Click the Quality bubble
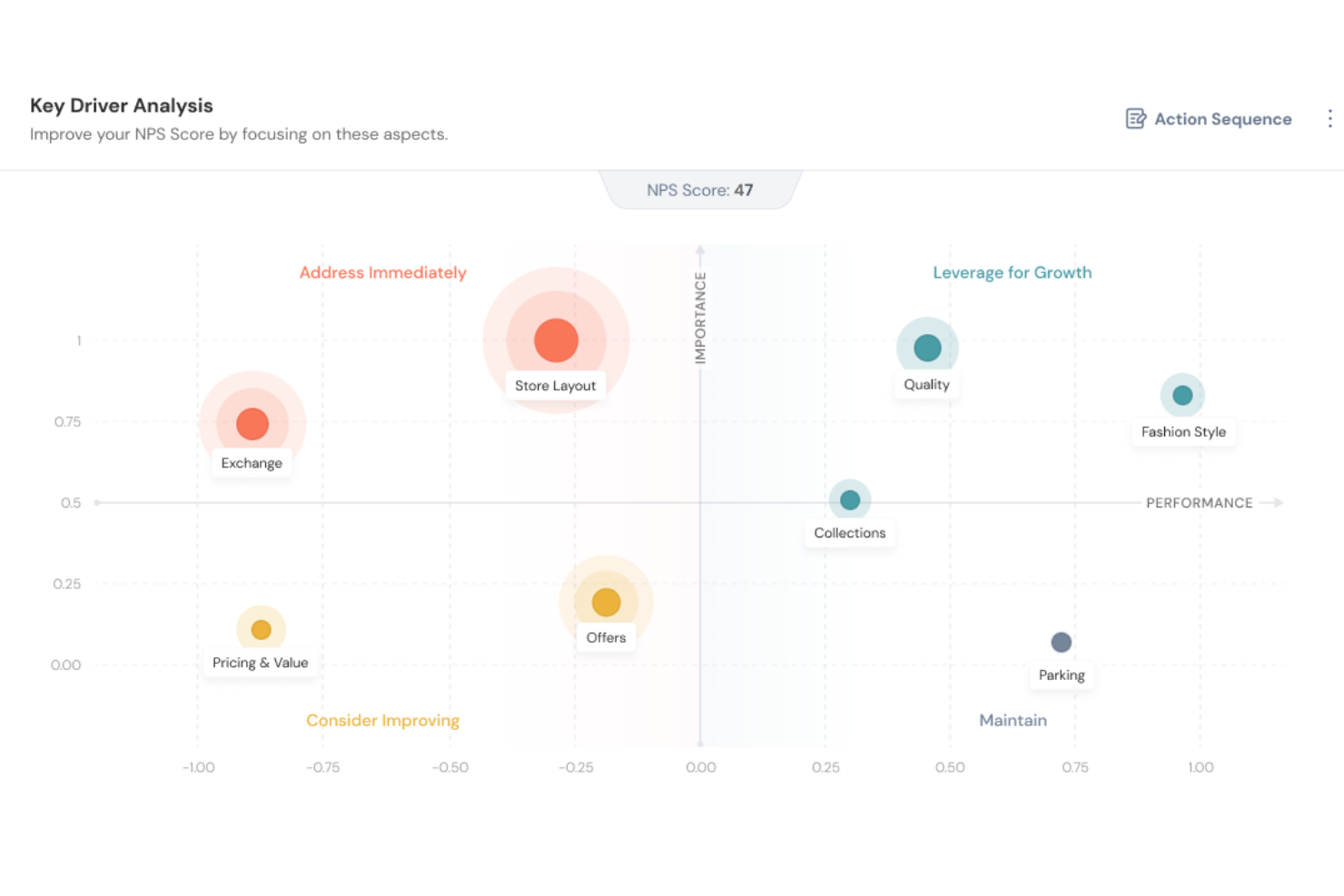1344x896 pixels. [x=926, y=346]
